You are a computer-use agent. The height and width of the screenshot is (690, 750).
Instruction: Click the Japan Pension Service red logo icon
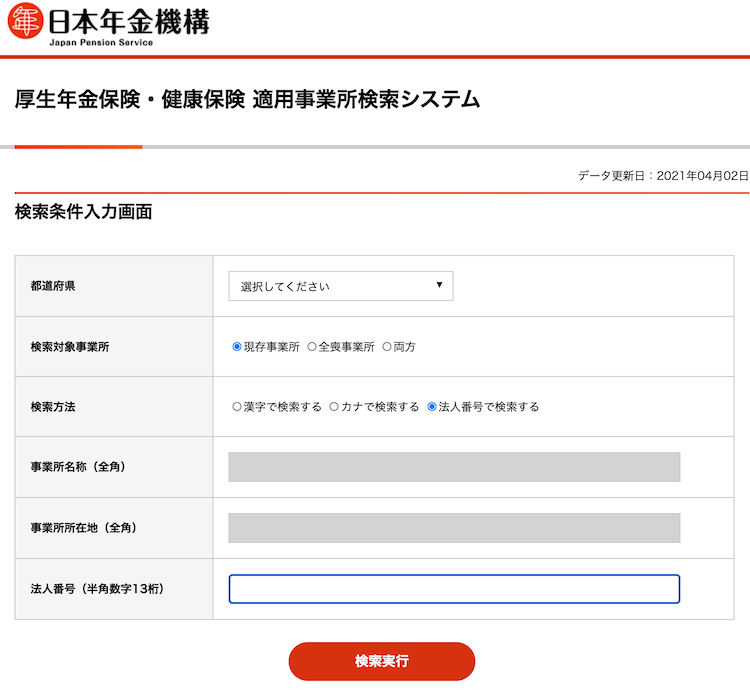tap(25, 21)
